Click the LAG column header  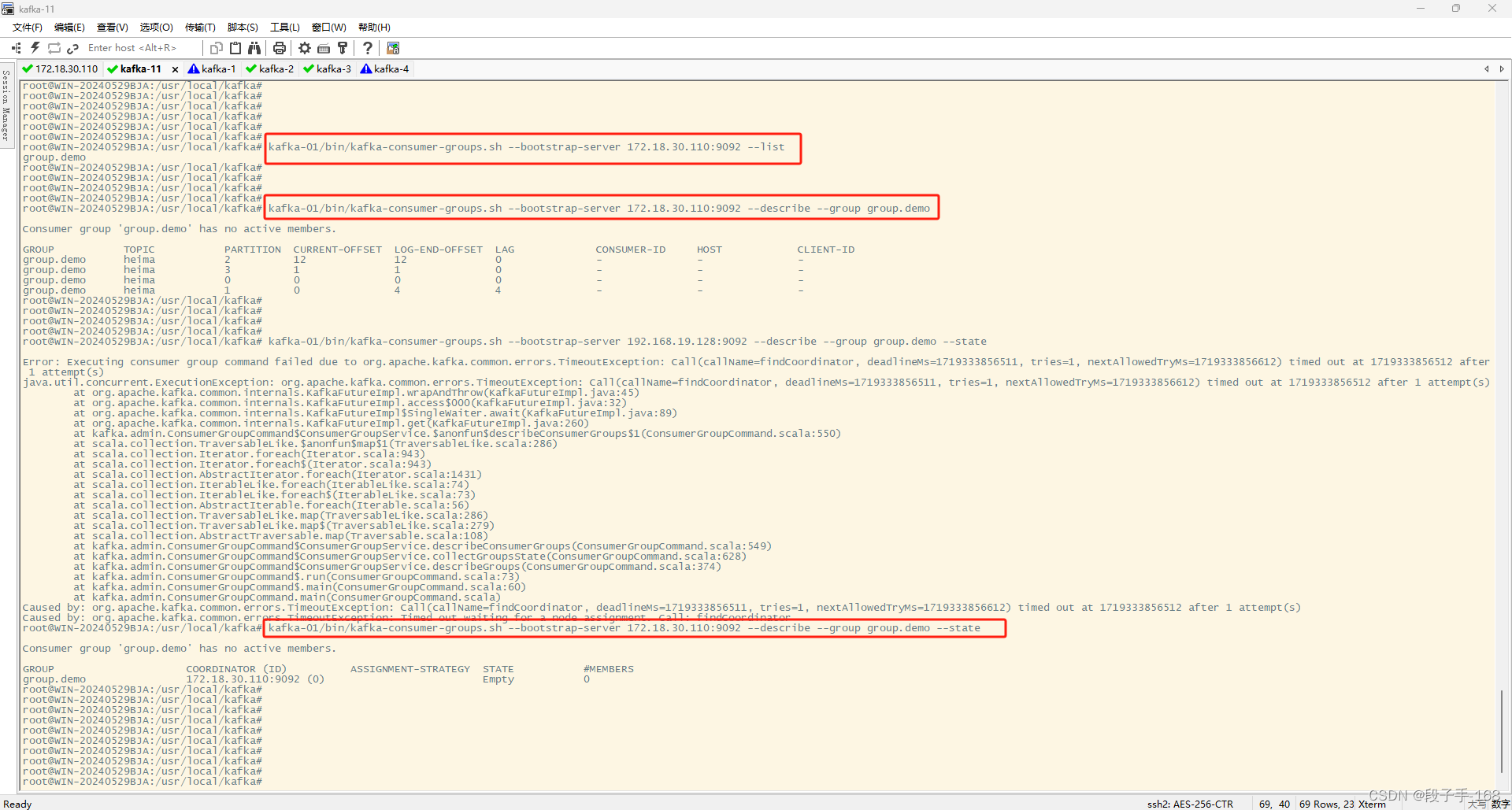click(x=505, y=250)
